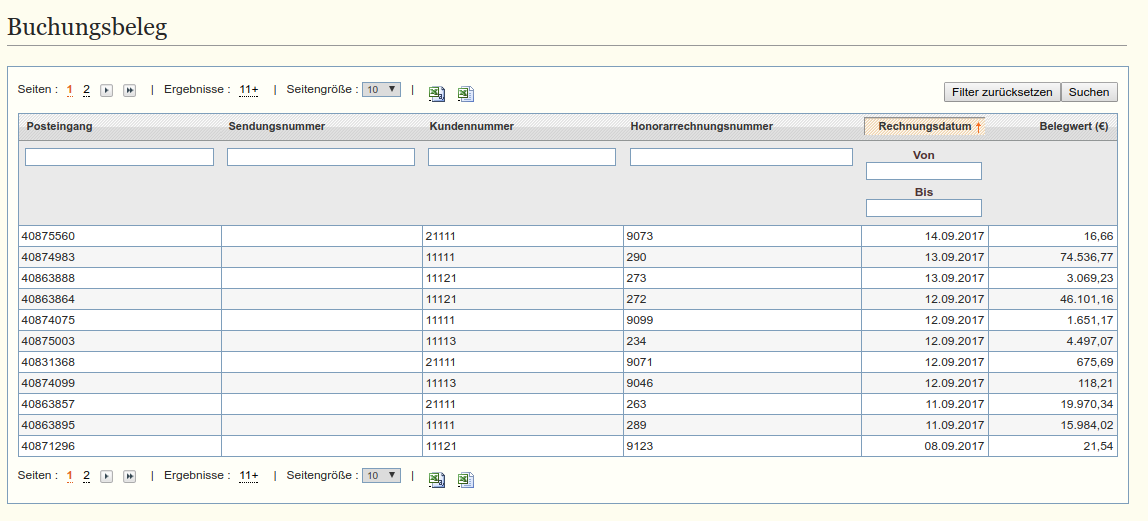Click Belegwert value 675,69

tap(1096, 362)
